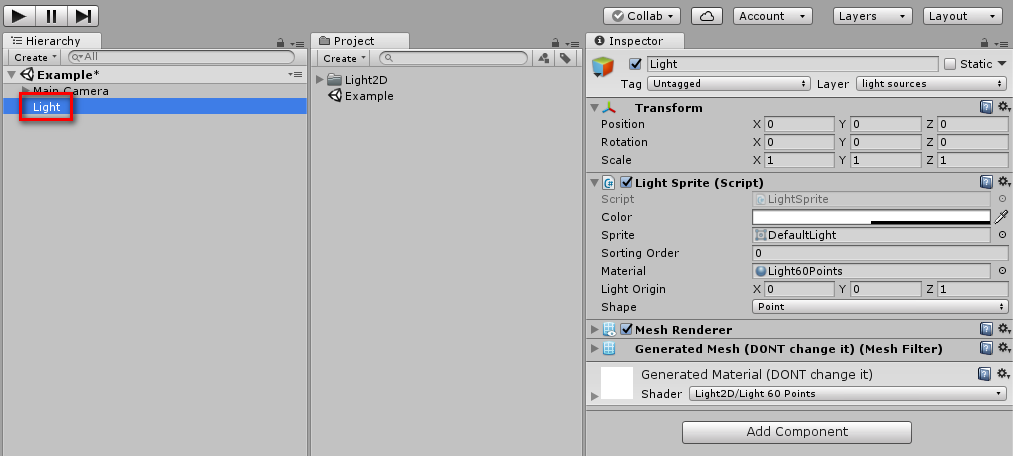Advance one frame with the Step button
Screen dimensions: 1013x456
(x=83, y=16)
